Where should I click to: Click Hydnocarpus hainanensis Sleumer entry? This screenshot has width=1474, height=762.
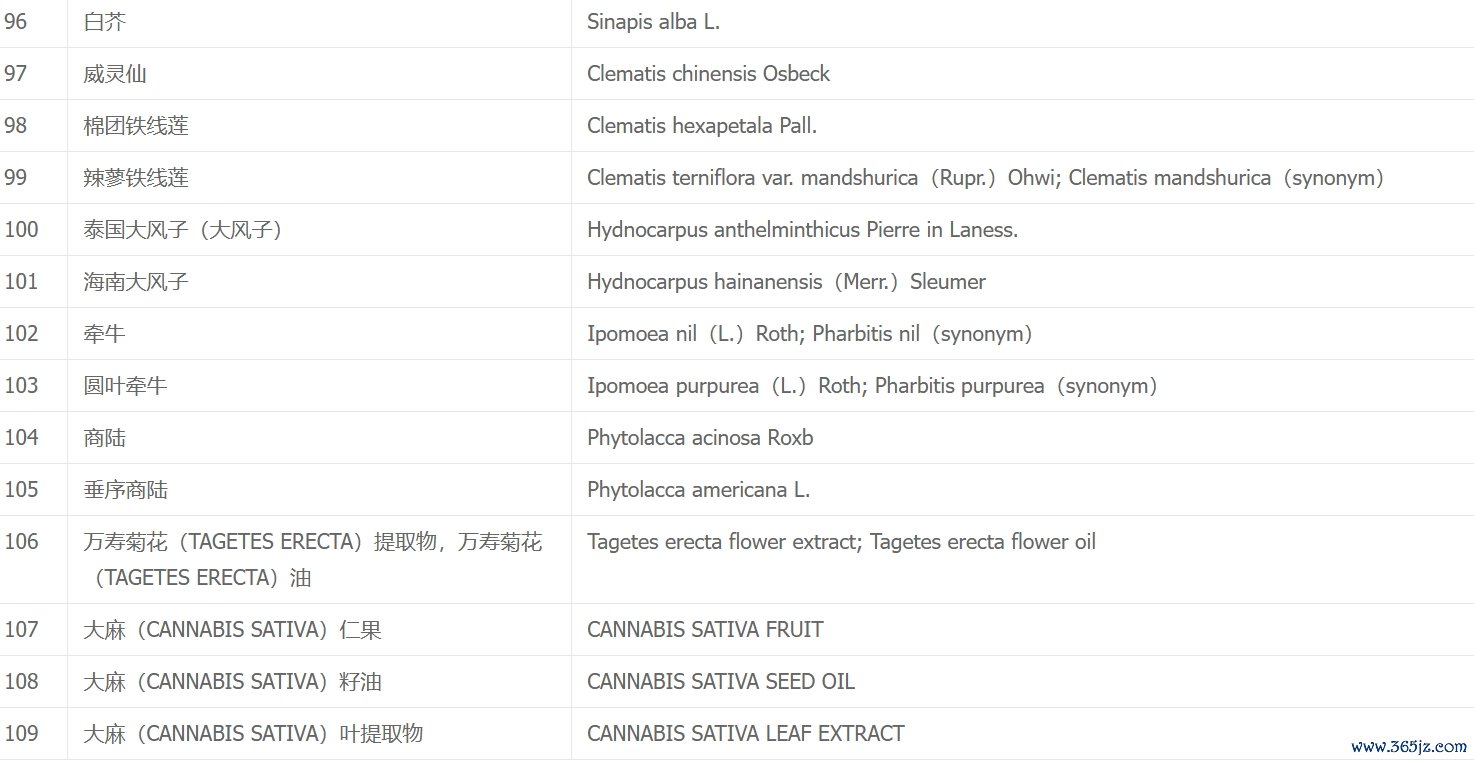pos(786,282)
